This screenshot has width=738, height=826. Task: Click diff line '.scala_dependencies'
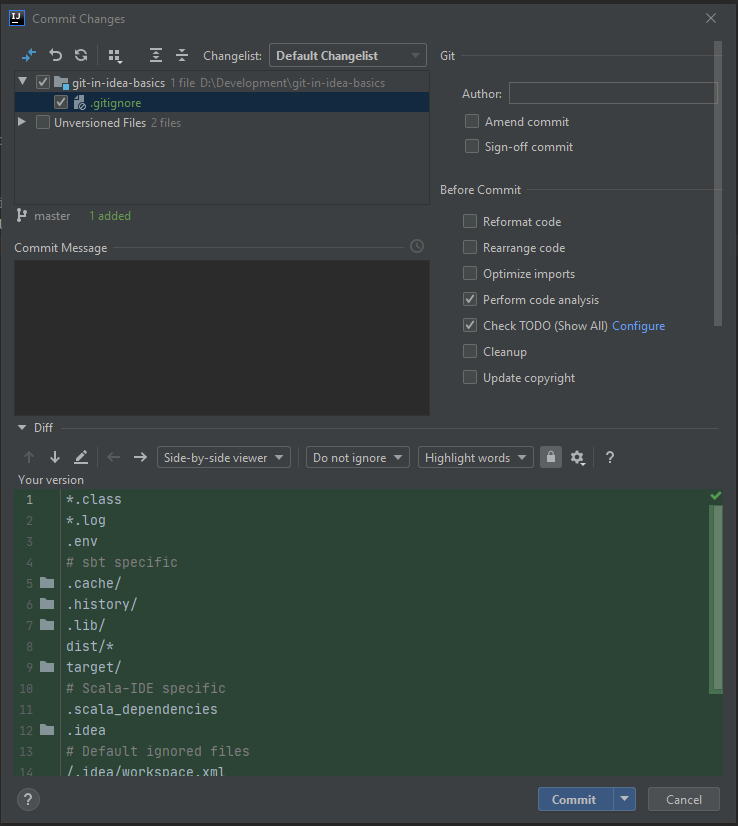[x=142, y=709]
